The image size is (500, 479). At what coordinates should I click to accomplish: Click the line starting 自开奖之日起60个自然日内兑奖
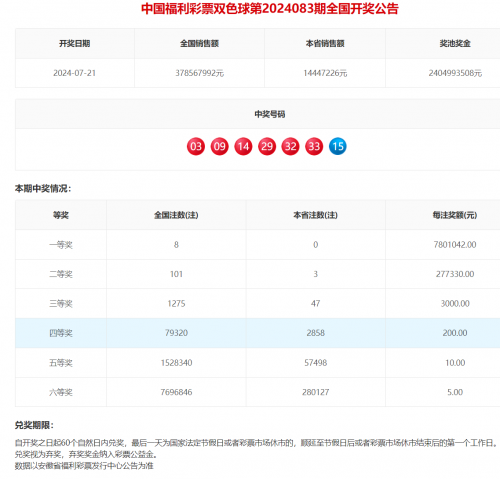[257, 443]
